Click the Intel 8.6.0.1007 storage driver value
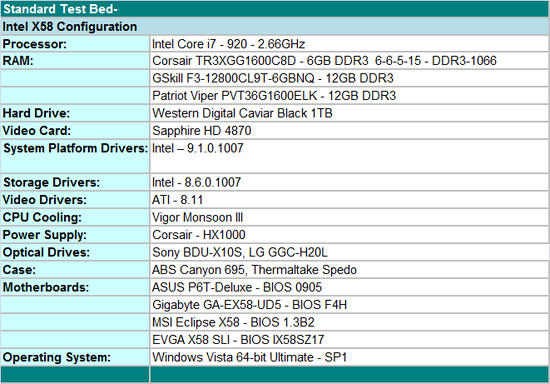550x384 pixels. point(196,182)
